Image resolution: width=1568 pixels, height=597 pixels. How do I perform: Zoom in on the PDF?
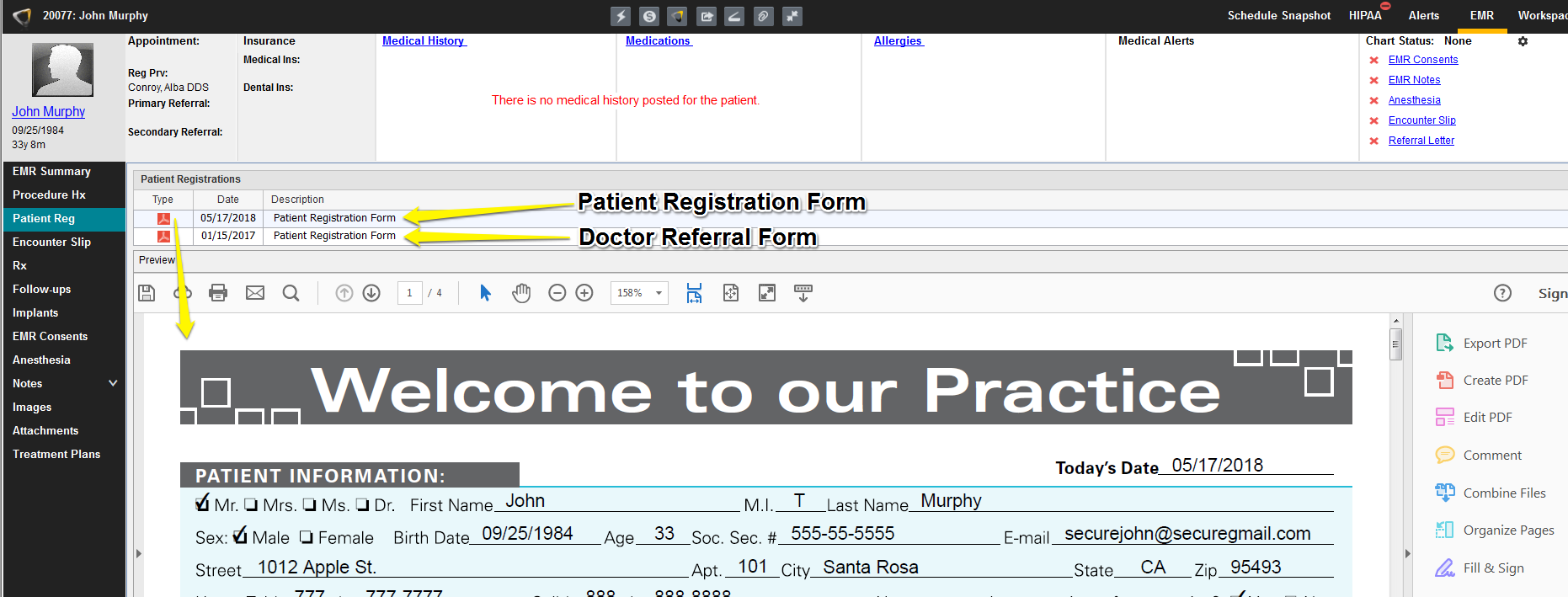[x=584, y=293]
